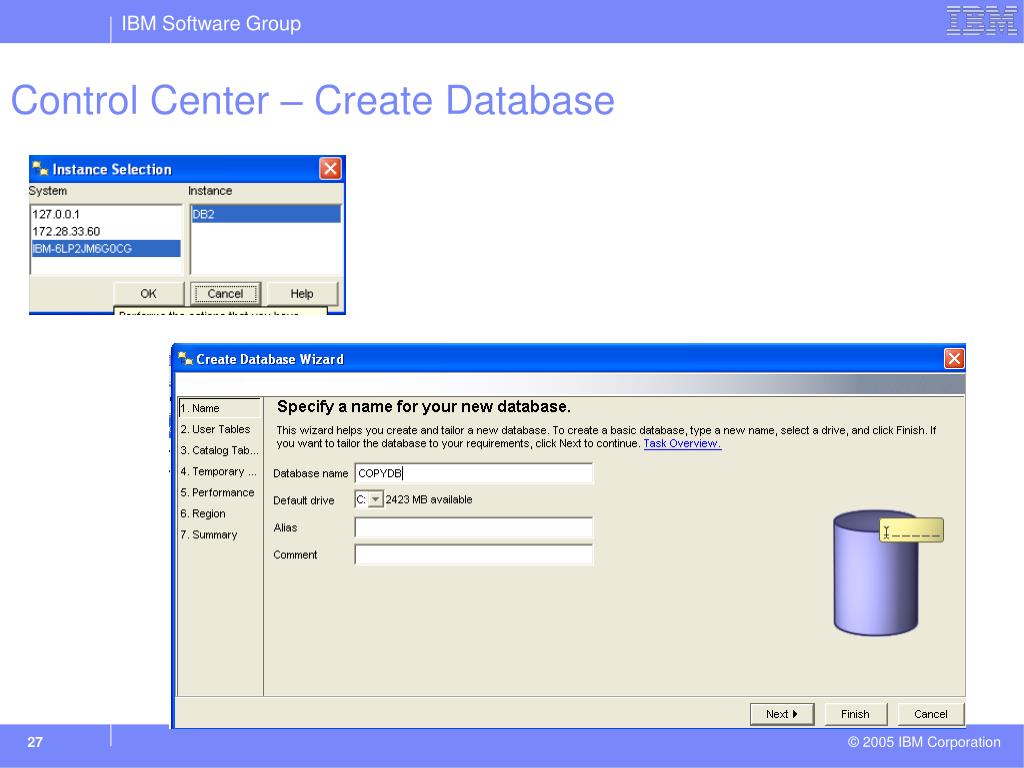Close the Instance Selection dialog
The height and width of the screenshot is (768, 1024).
(330, 169)
